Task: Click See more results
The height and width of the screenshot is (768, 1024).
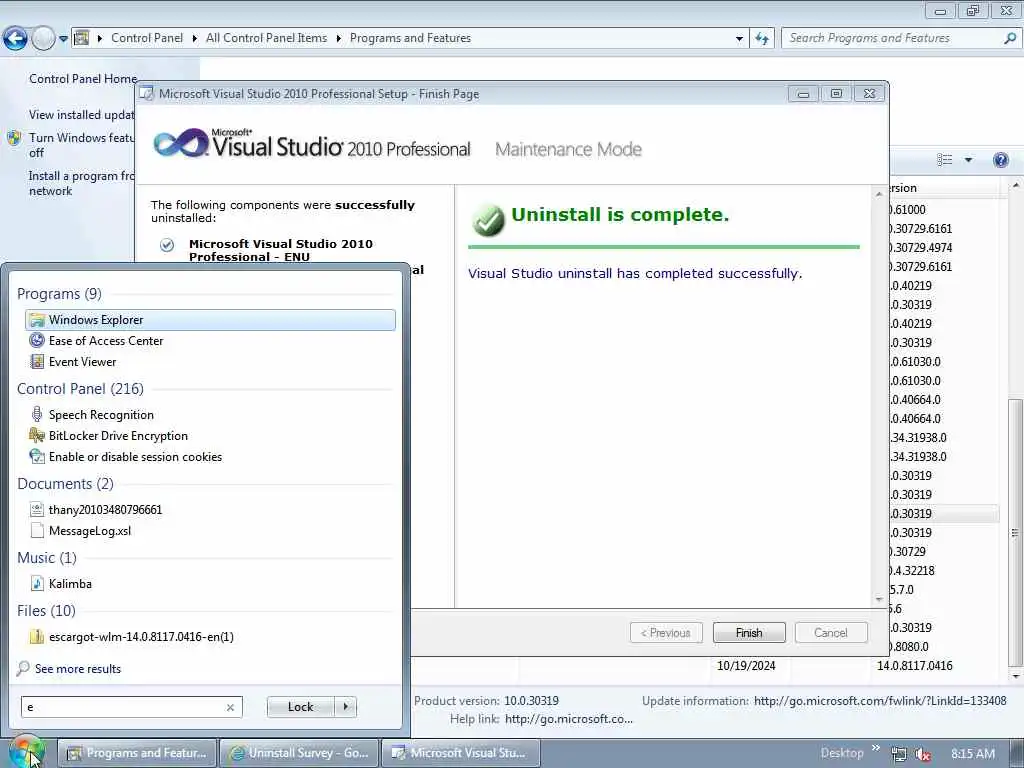Action: pos(78,669)
